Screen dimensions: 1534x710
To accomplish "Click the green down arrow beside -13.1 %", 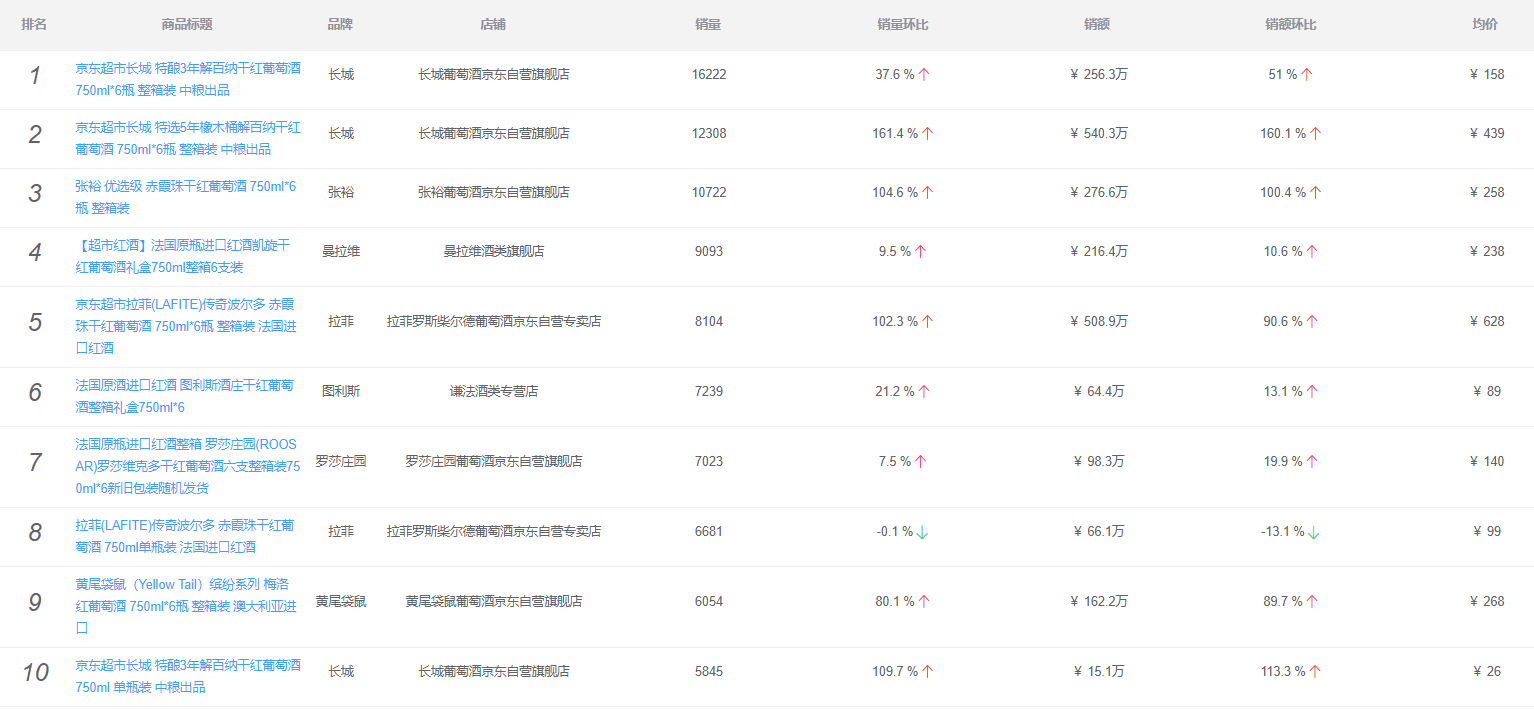I will click(x=1314, y=532).
